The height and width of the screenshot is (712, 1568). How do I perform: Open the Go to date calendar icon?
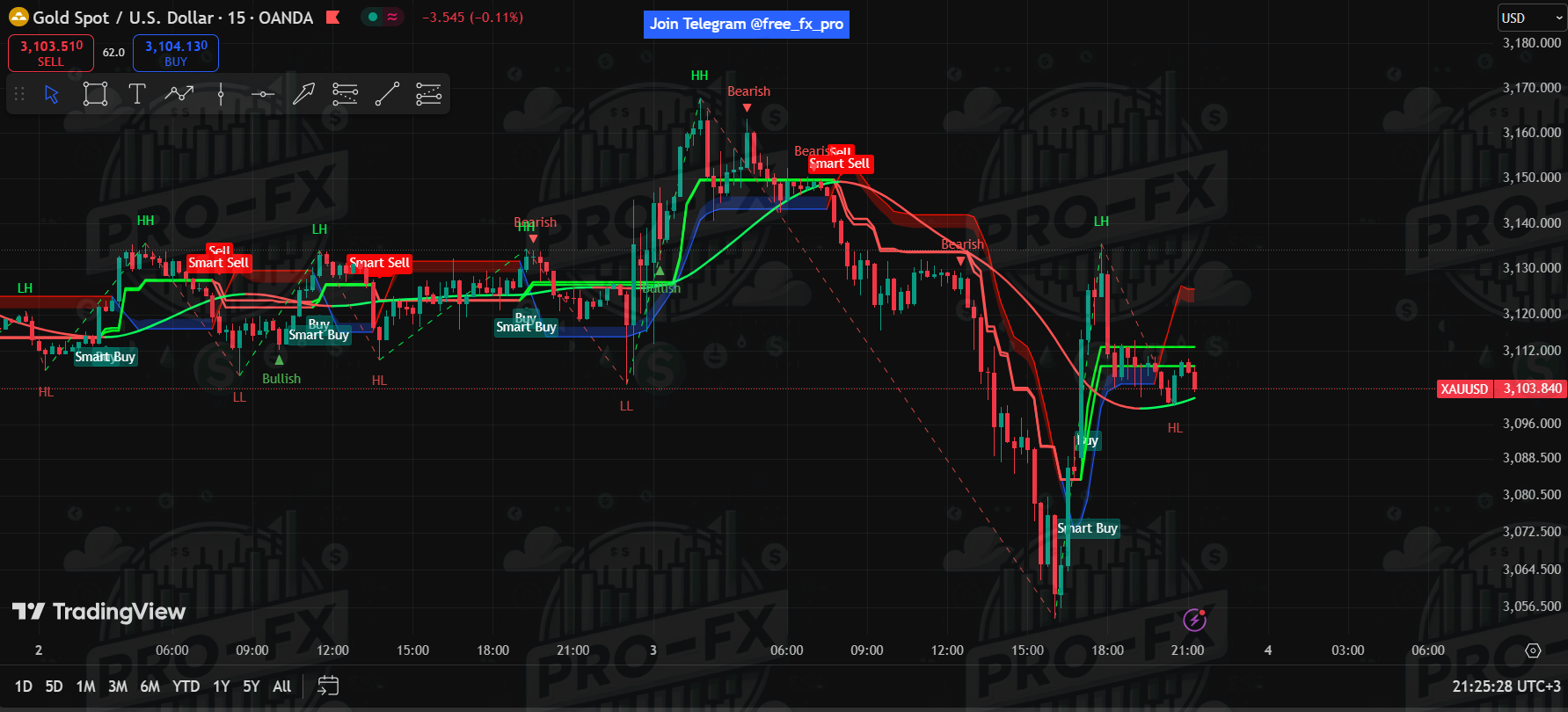point(328,686)
